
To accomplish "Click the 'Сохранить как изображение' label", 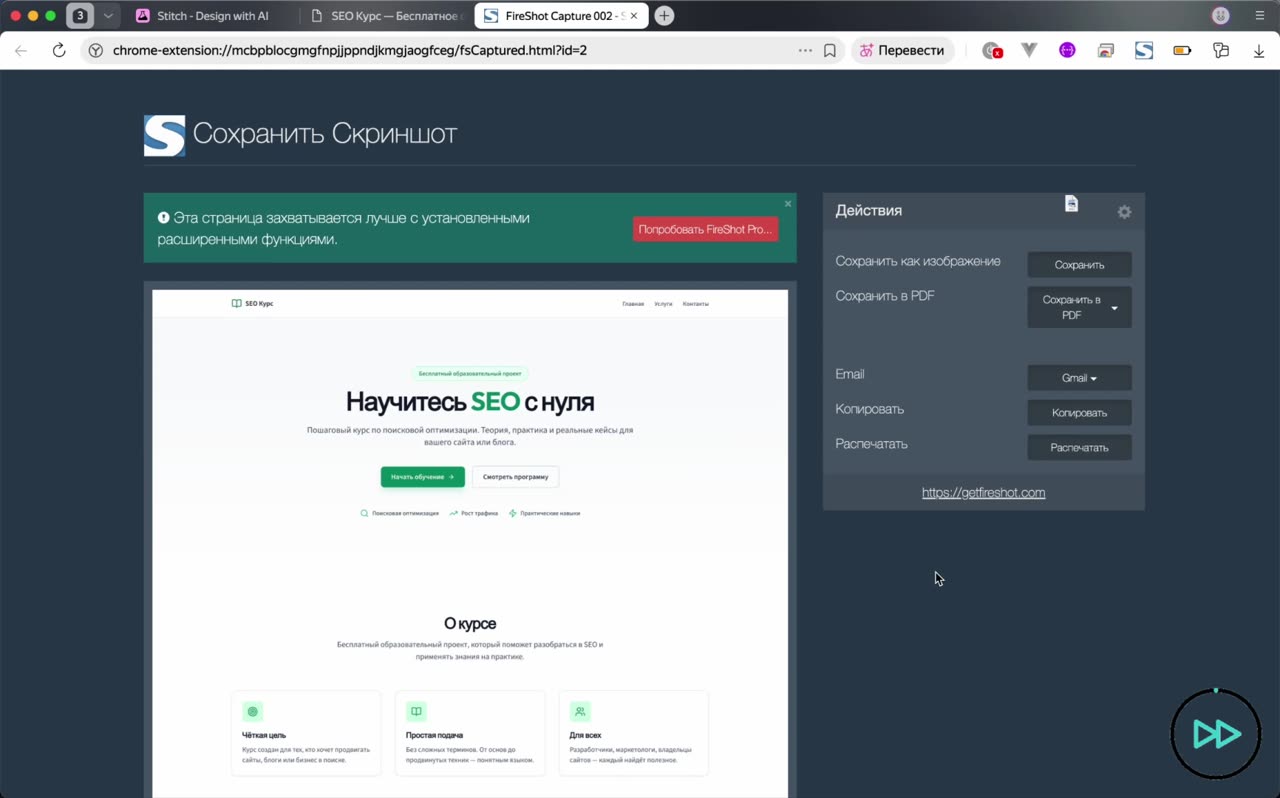I will (x=918, y=261).
